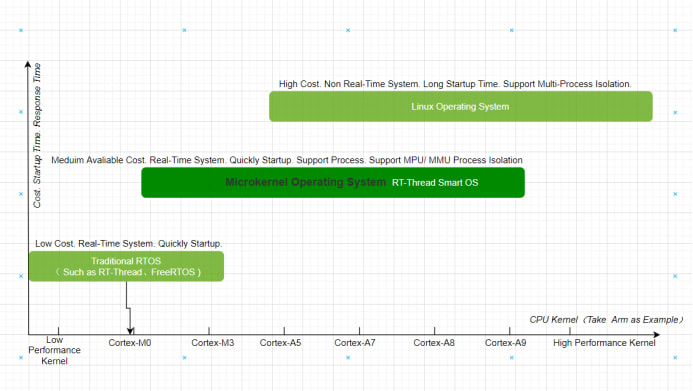Click the Cortex-A9 axis label

pos(506,343)
